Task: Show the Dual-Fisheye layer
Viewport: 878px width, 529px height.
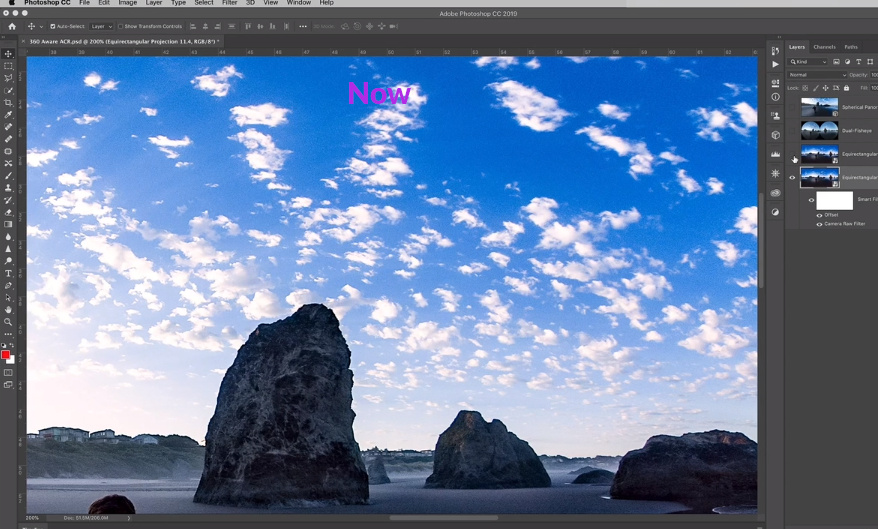Action: point(792,130)
